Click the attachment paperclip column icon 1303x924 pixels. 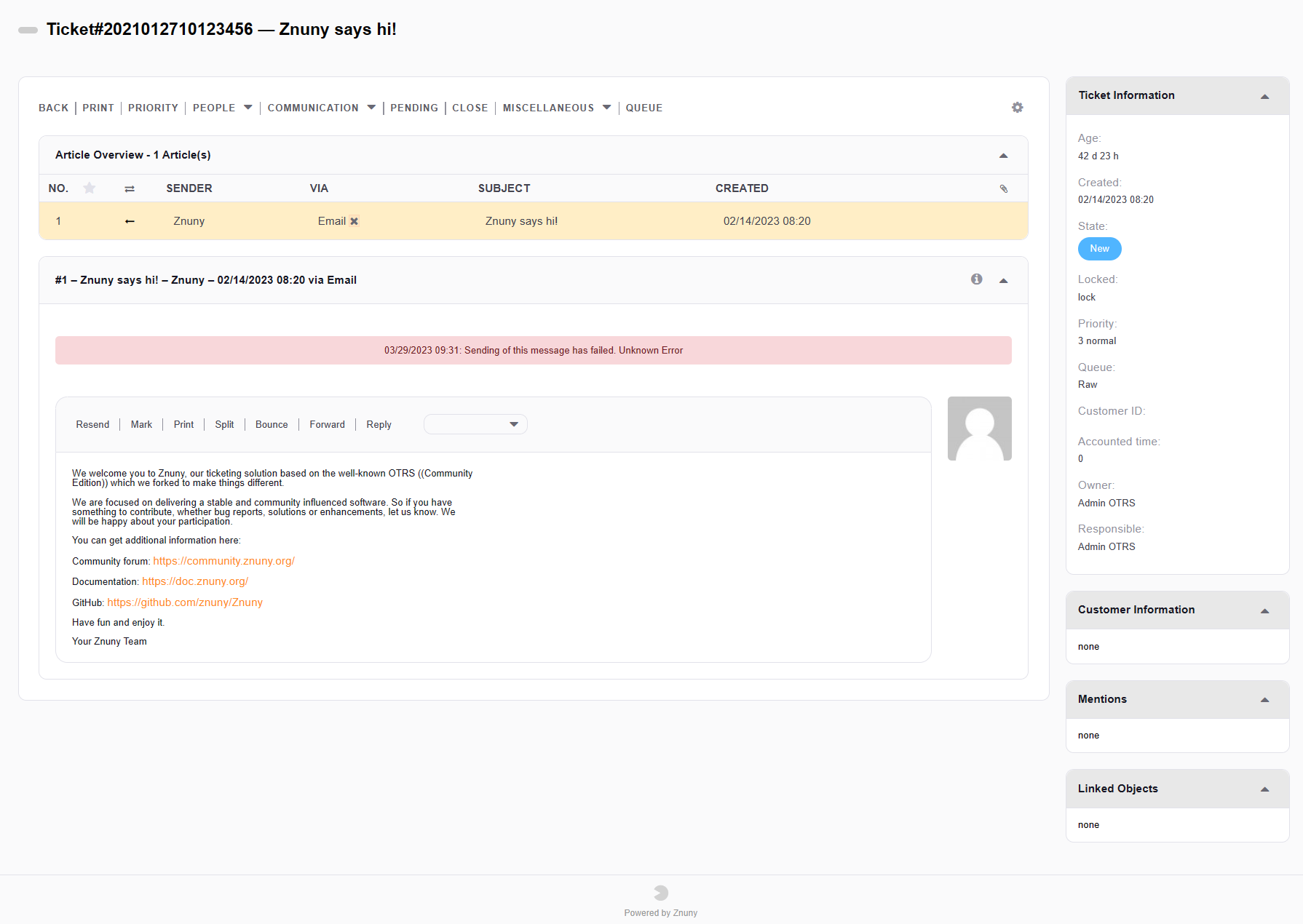(x=1003, y=188)
